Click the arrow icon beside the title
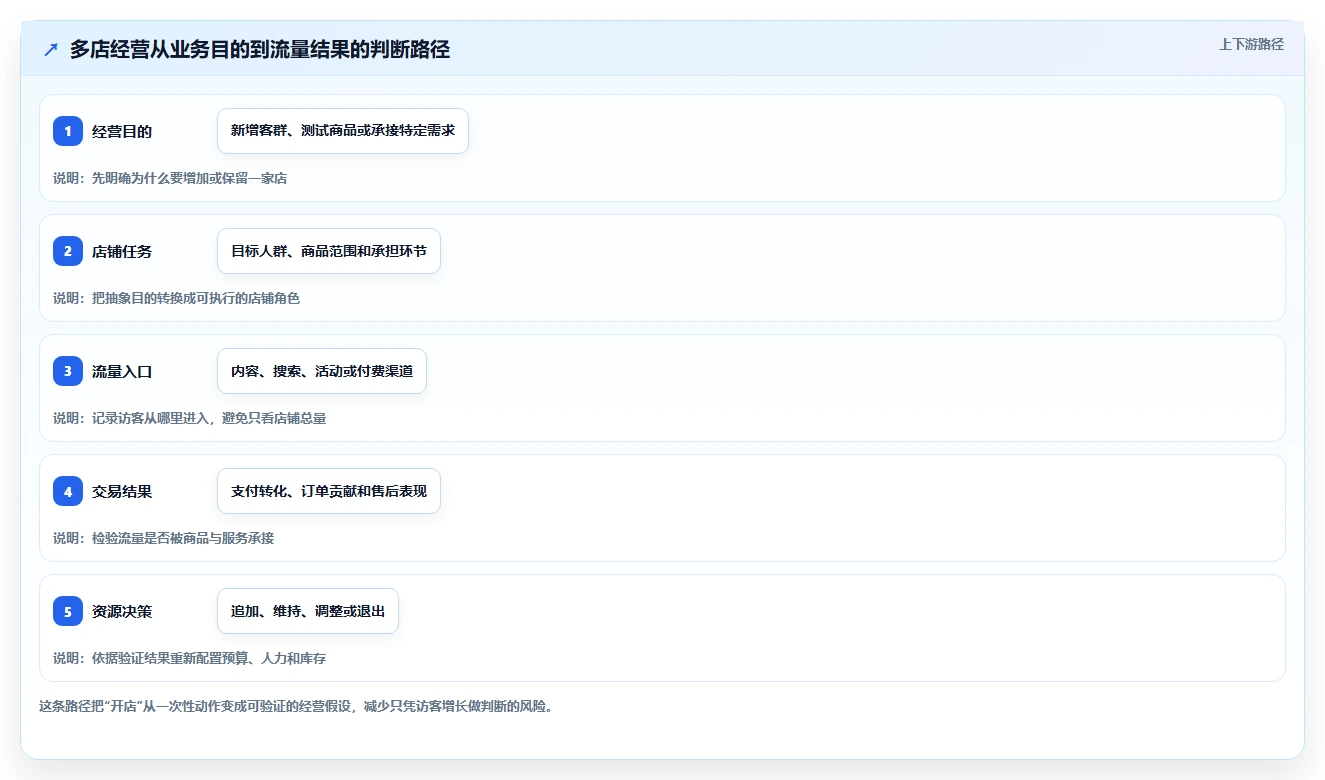1325x780 pixels. pos(51,50)
